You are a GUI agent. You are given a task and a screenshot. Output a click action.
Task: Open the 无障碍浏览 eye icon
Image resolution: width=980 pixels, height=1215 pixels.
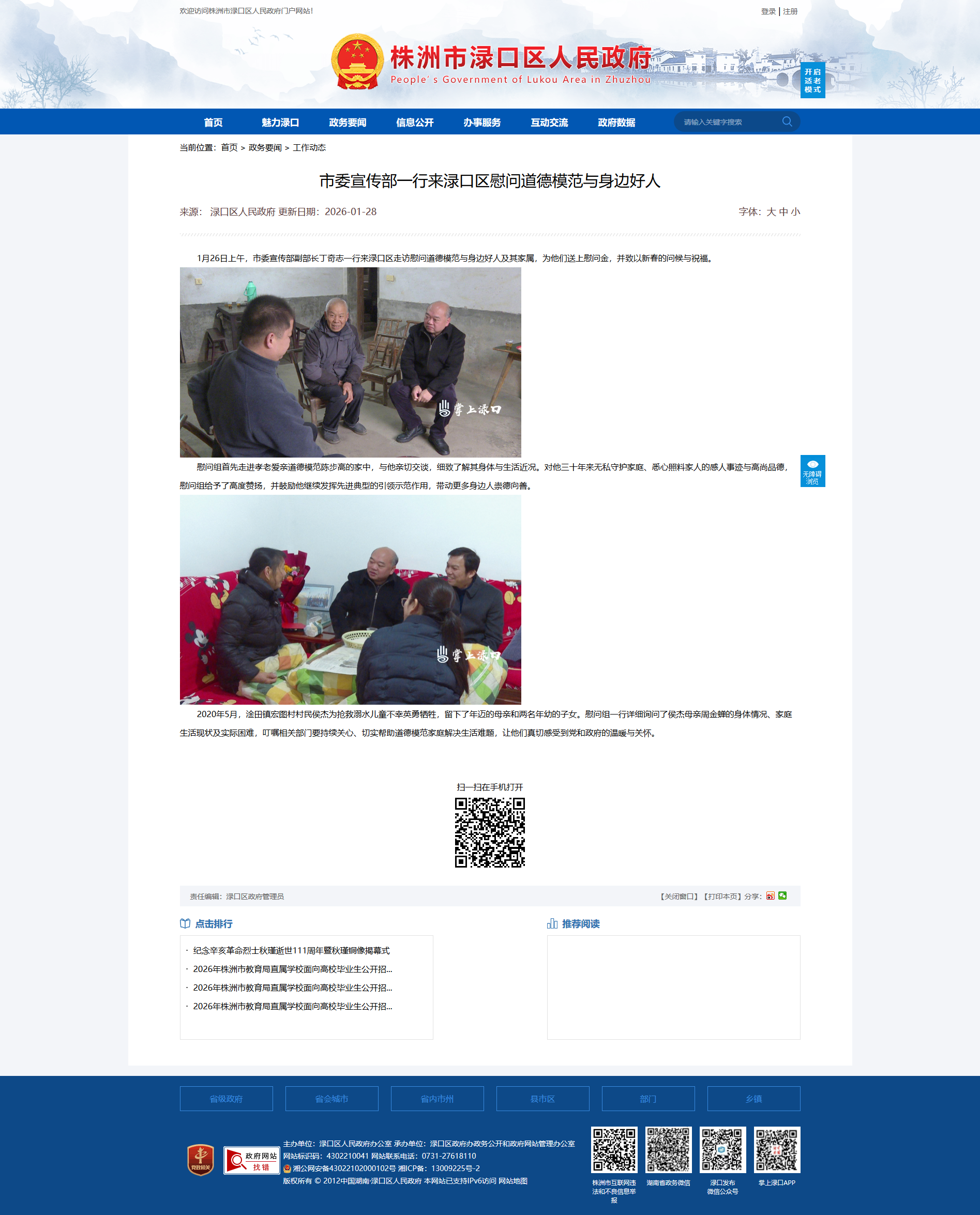click(x=812, y=470)
